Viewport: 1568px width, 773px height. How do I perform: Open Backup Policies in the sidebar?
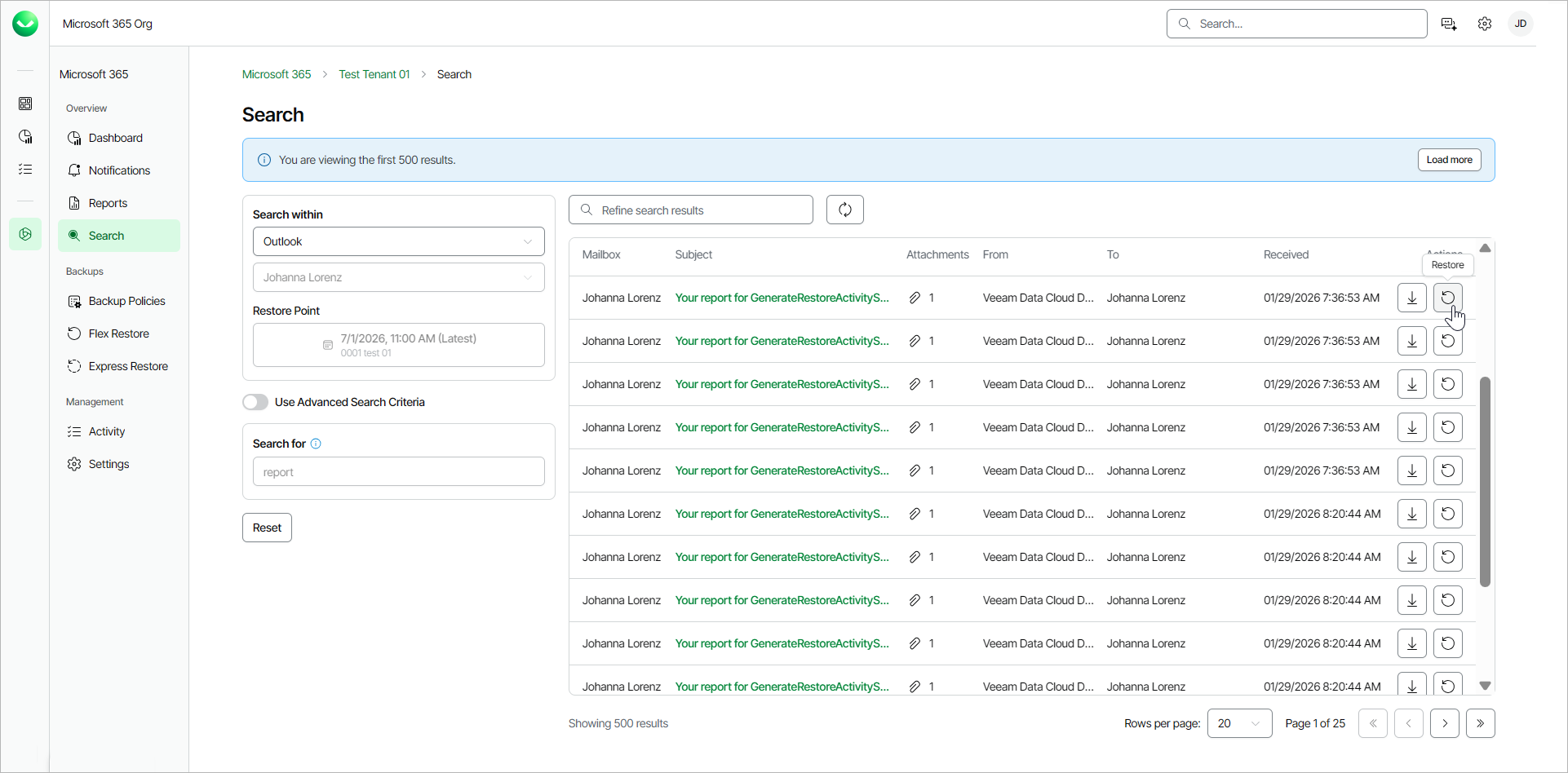pos(119,301)
